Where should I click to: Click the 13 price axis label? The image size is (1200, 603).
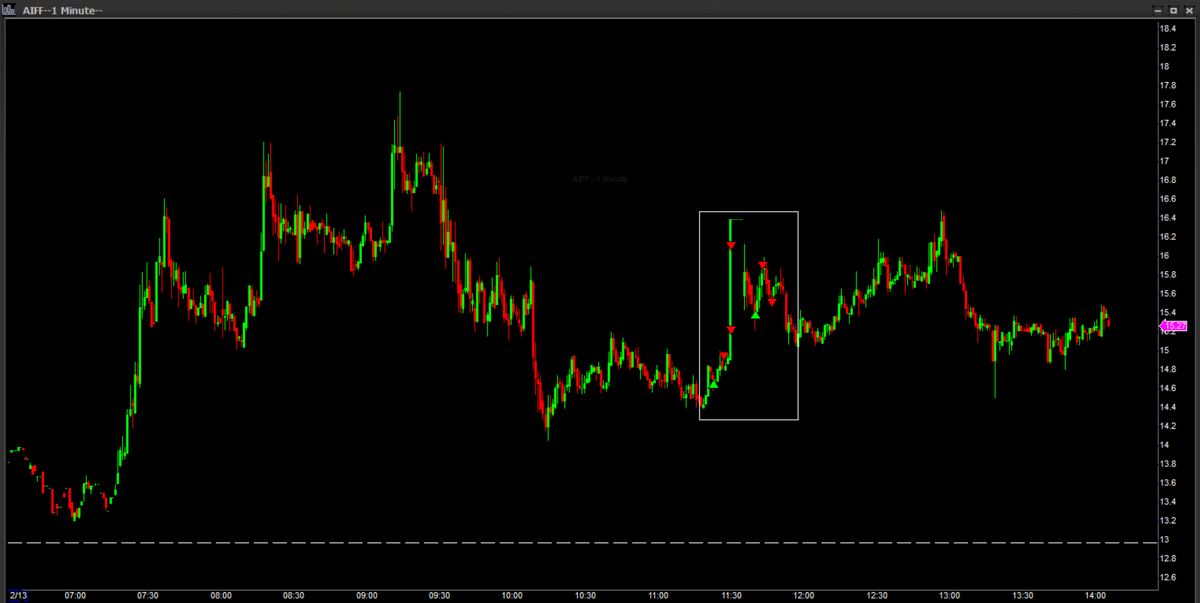click(x=1164, y=540)
